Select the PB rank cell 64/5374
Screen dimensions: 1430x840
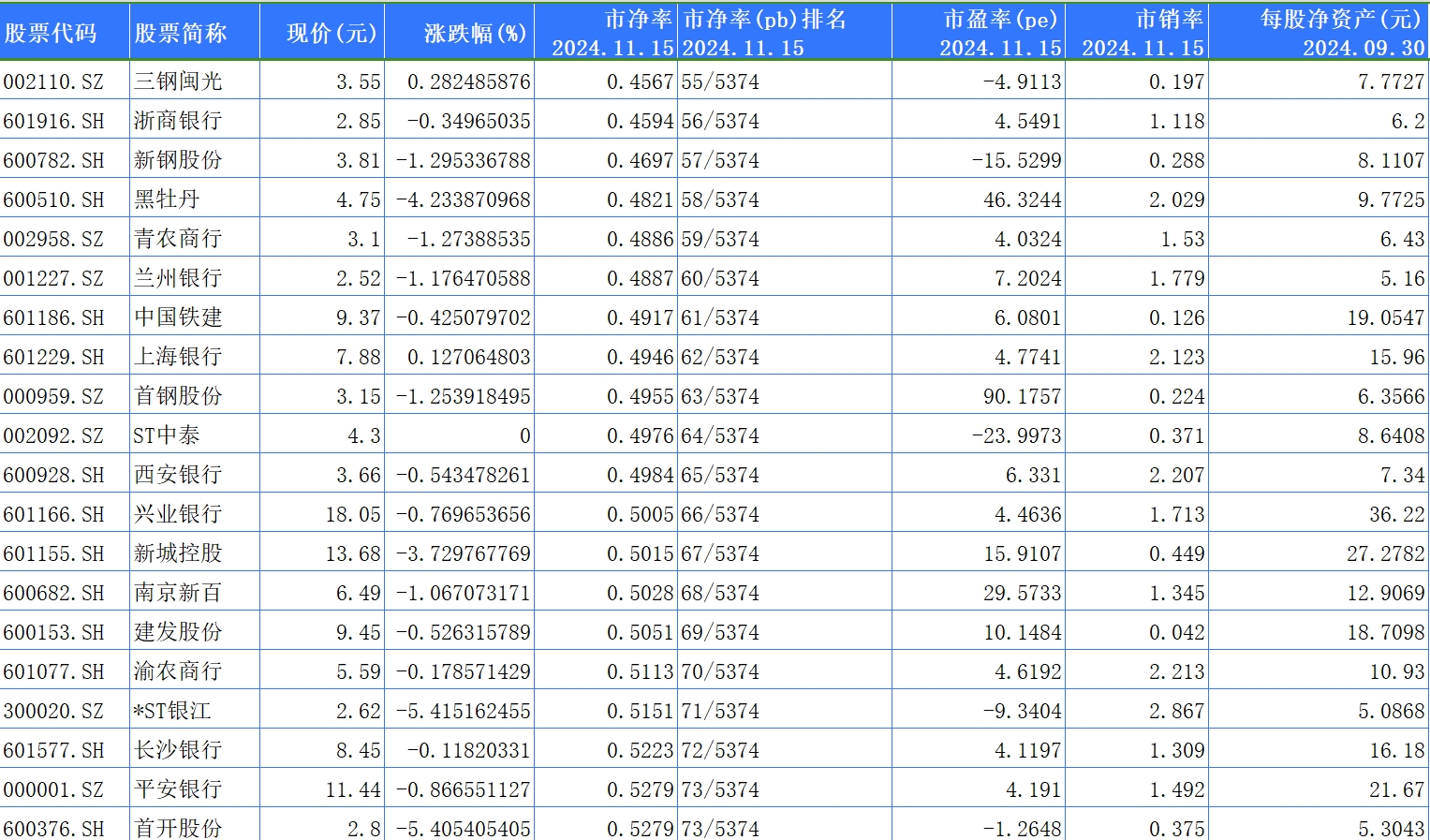click(x=720, y=436)
